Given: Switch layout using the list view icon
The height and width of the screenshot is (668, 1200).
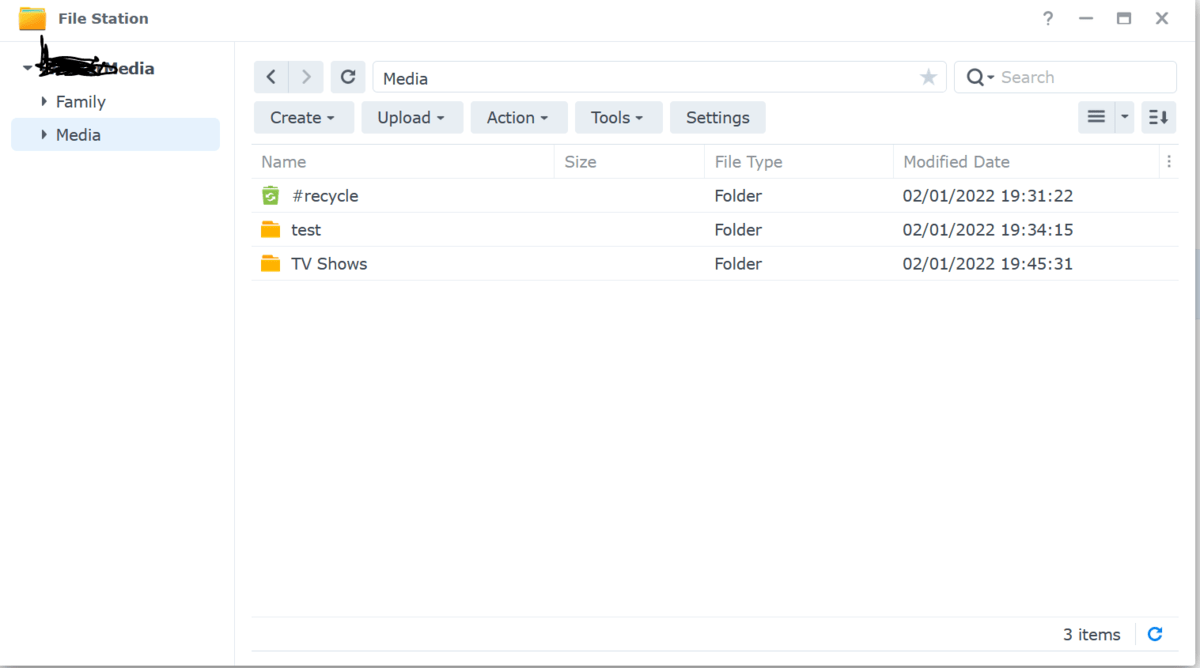Looking at the screenshot, I should 1096,117.
